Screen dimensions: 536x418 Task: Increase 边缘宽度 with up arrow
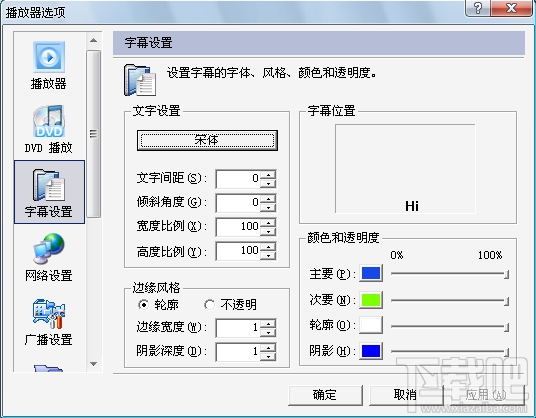(x=268, y=324)
